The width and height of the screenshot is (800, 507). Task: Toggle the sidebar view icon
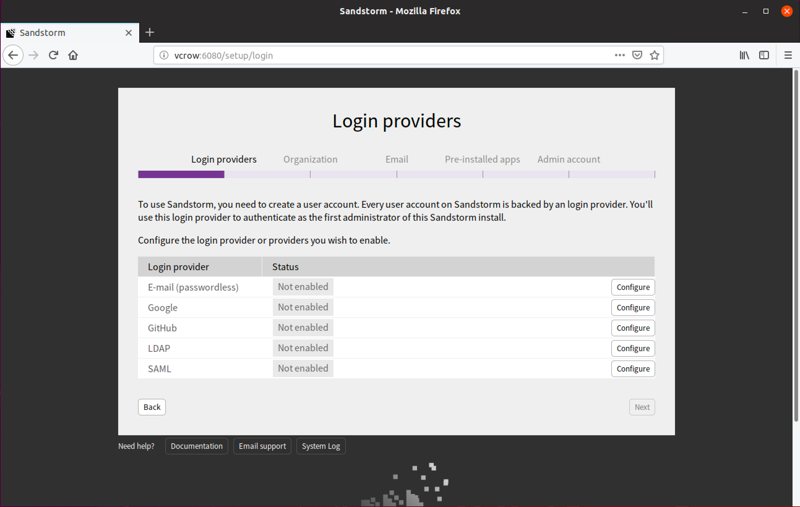click(x=764, y=55)
